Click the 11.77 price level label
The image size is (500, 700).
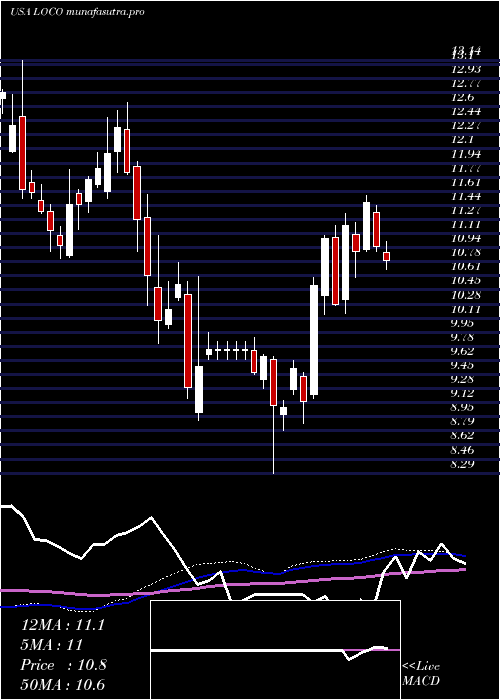(466, 168)
